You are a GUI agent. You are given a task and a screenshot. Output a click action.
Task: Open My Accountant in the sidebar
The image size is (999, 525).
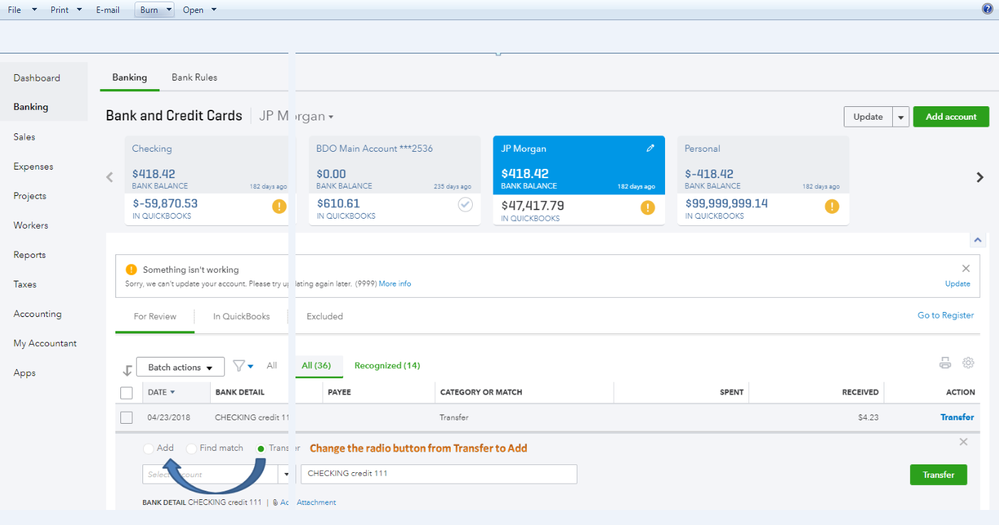click(45, 343)
